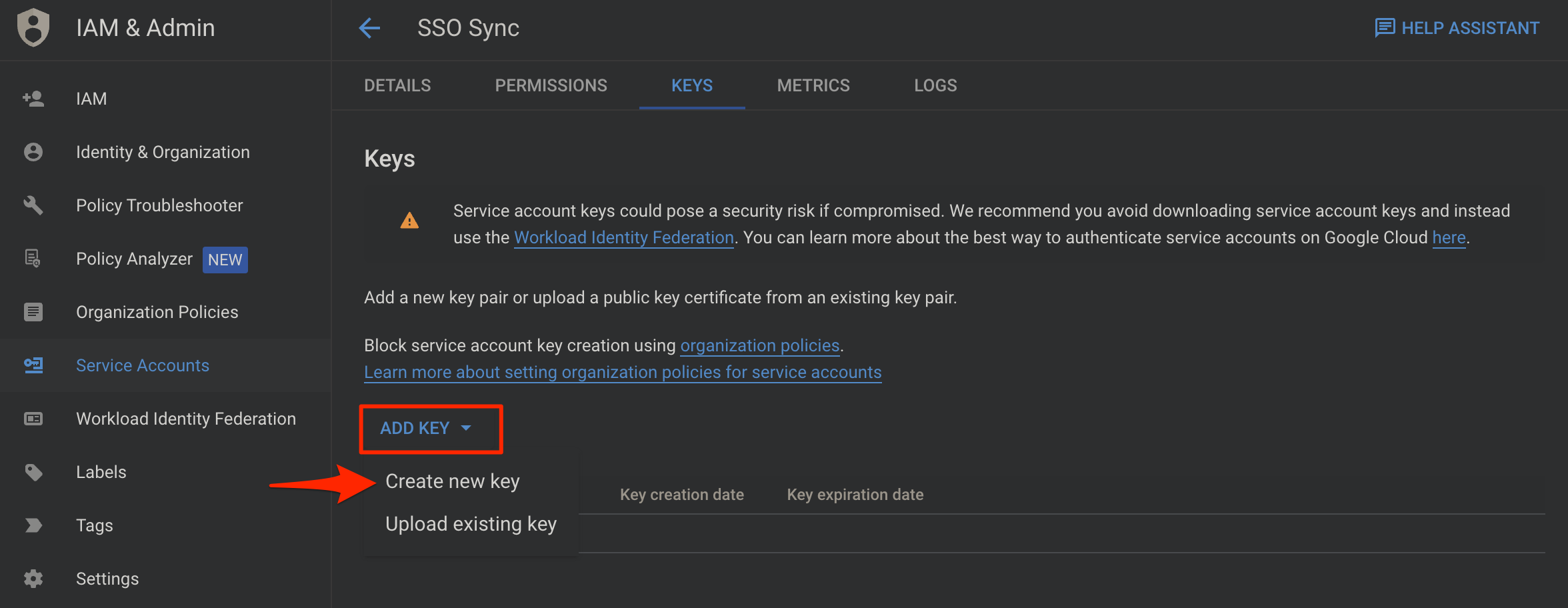Click the Key expiration date column header
Viewport: 1568px width, 608px height.
point(855,495)
